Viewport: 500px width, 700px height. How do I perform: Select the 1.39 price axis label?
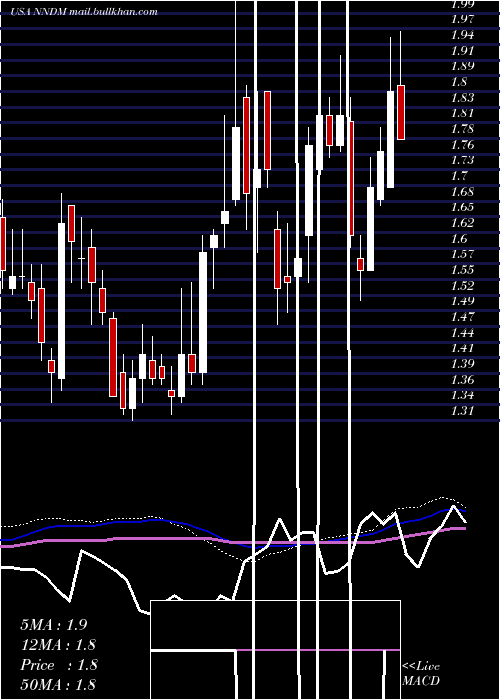(x=462, y=364)
